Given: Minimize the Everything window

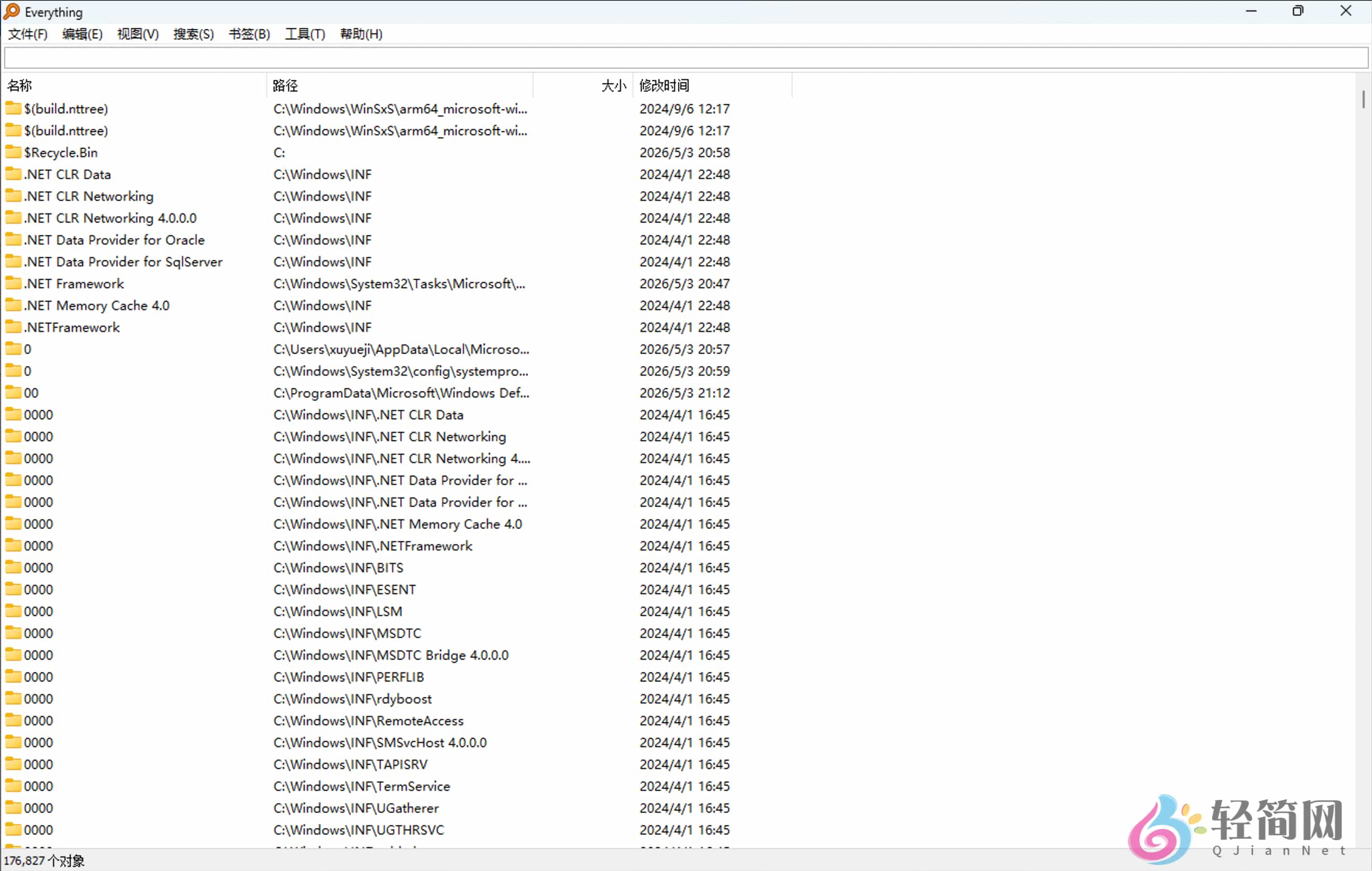Looking at the screenshot, I should point(1251,11).
